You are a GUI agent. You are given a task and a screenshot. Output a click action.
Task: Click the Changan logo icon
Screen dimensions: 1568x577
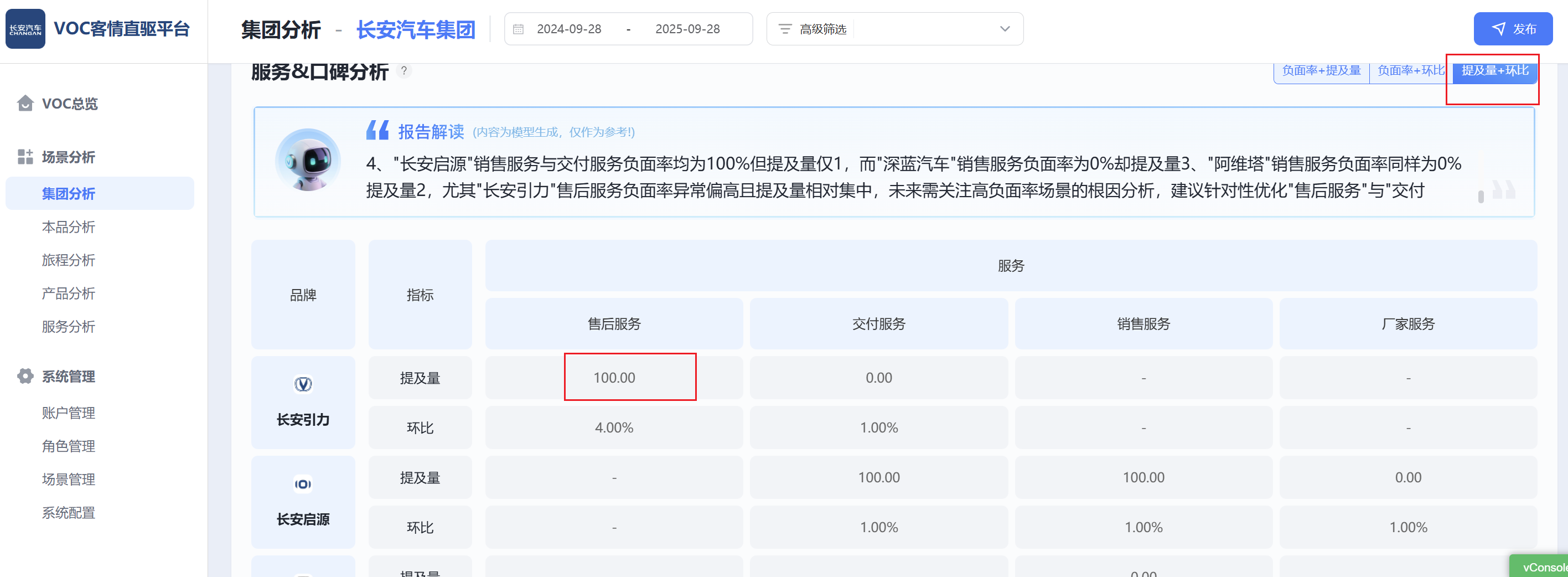[x=25, y=29]
